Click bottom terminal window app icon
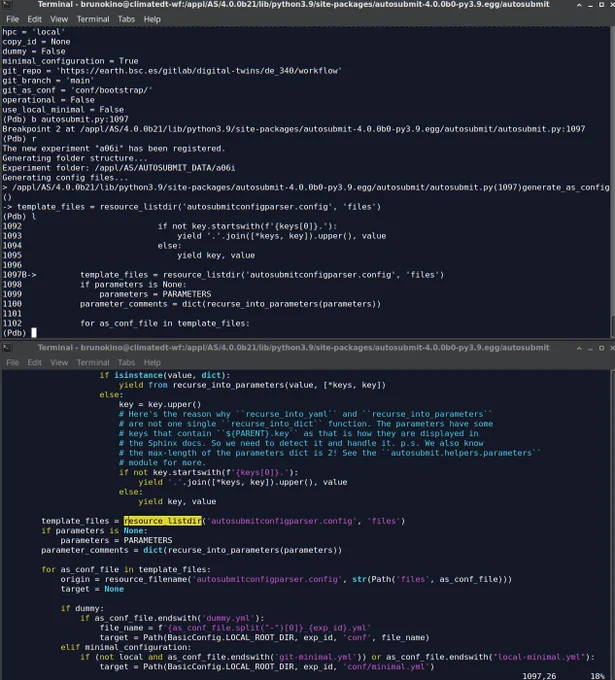 click(7, 348)
